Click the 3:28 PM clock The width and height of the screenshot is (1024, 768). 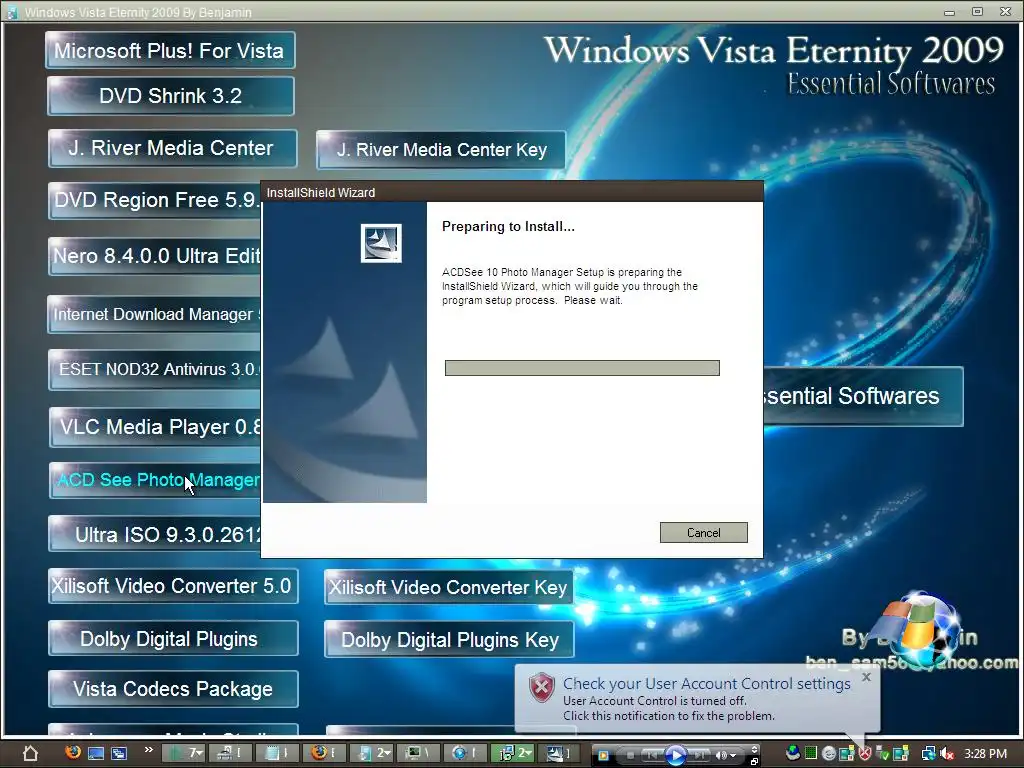point(985,754)
